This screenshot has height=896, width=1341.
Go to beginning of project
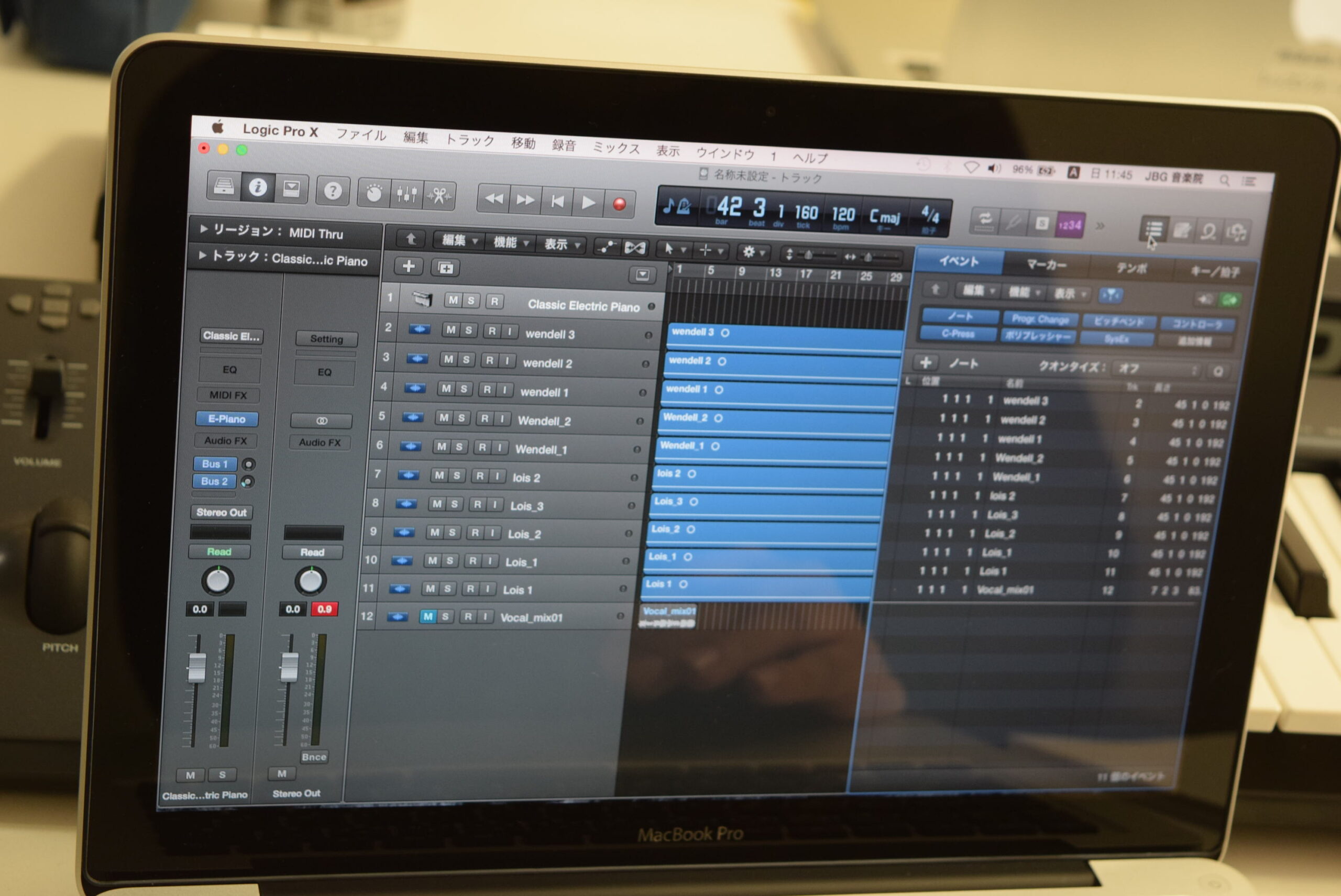tap(557, 201)
